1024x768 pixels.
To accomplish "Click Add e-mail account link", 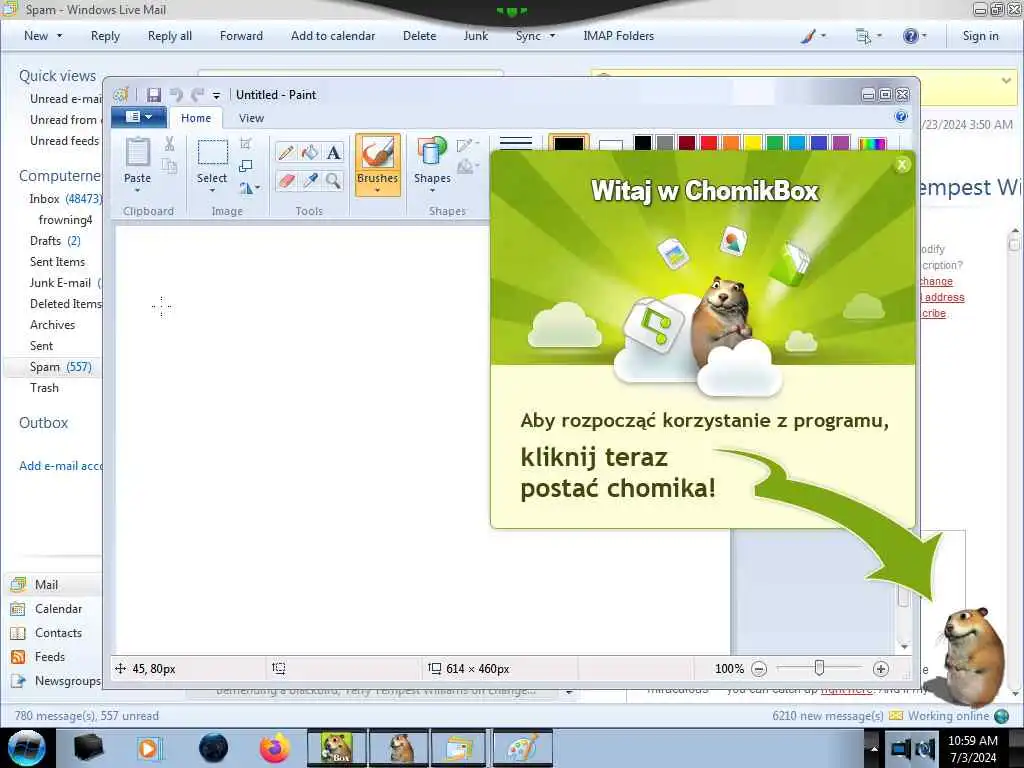I will pos(61,466).
